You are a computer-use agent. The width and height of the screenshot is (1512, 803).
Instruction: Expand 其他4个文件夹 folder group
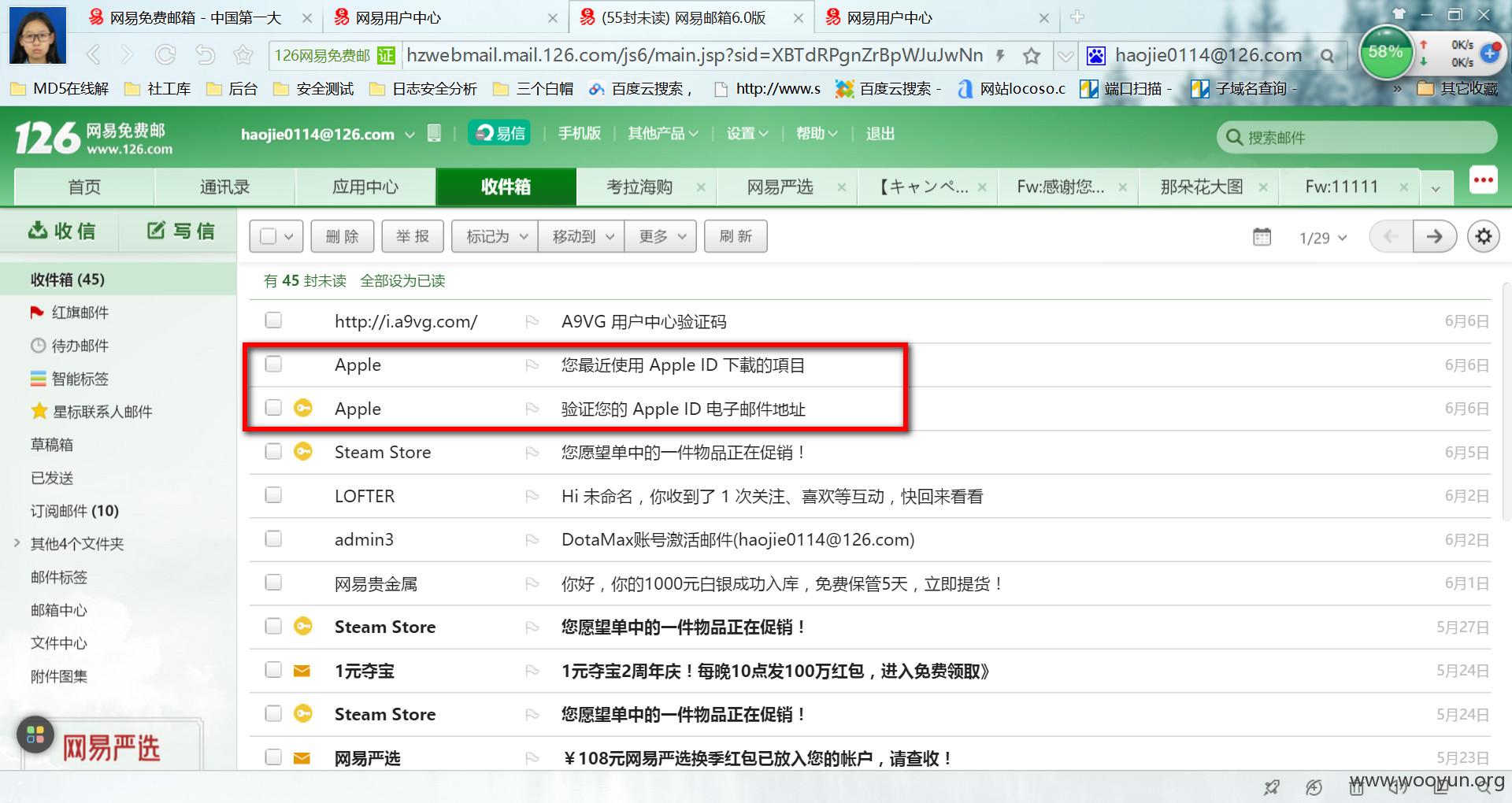coord(17,543)
